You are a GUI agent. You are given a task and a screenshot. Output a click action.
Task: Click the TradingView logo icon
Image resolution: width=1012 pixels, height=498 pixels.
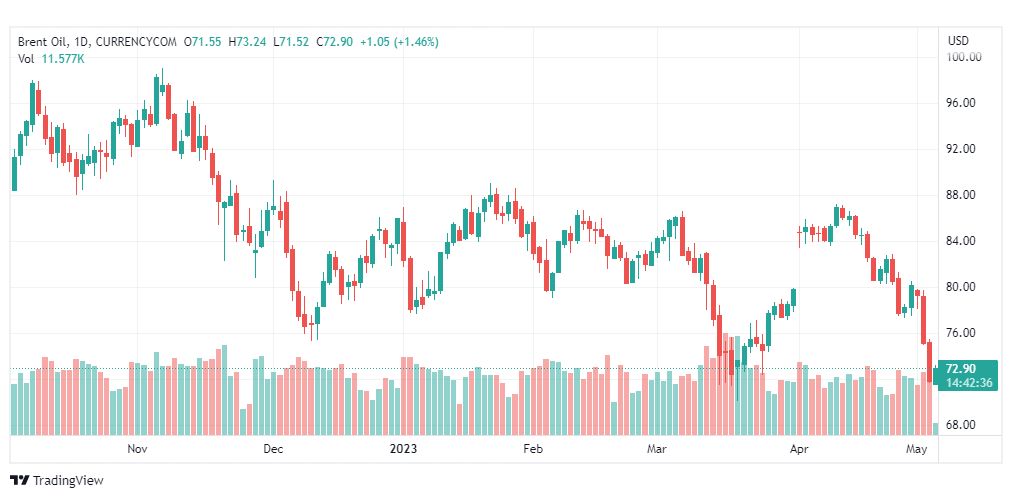[19, 480]
